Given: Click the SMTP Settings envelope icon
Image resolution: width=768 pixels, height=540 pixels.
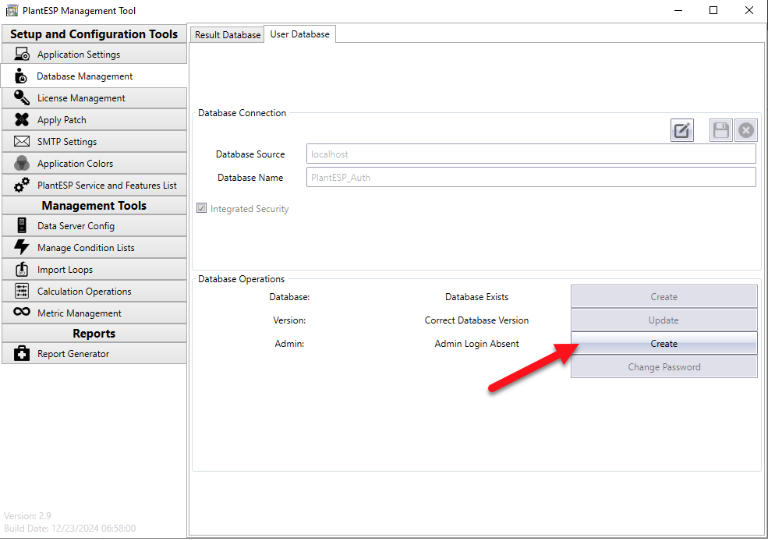Looking at the screenshot, I should [x=22, y=142].
